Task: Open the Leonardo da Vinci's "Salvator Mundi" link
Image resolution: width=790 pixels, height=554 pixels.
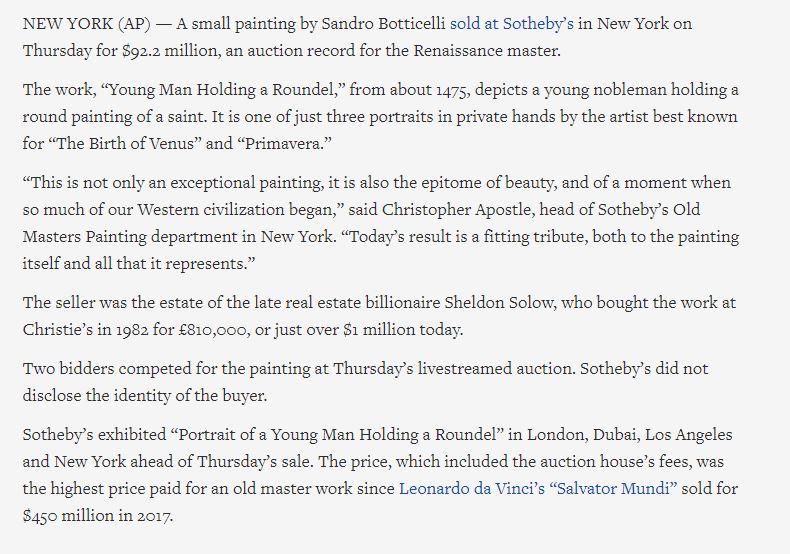Action: point(538,489)
